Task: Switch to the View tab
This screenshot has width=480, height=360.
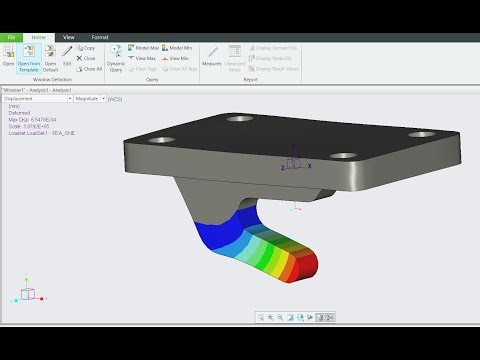Action: pos(69,37)
